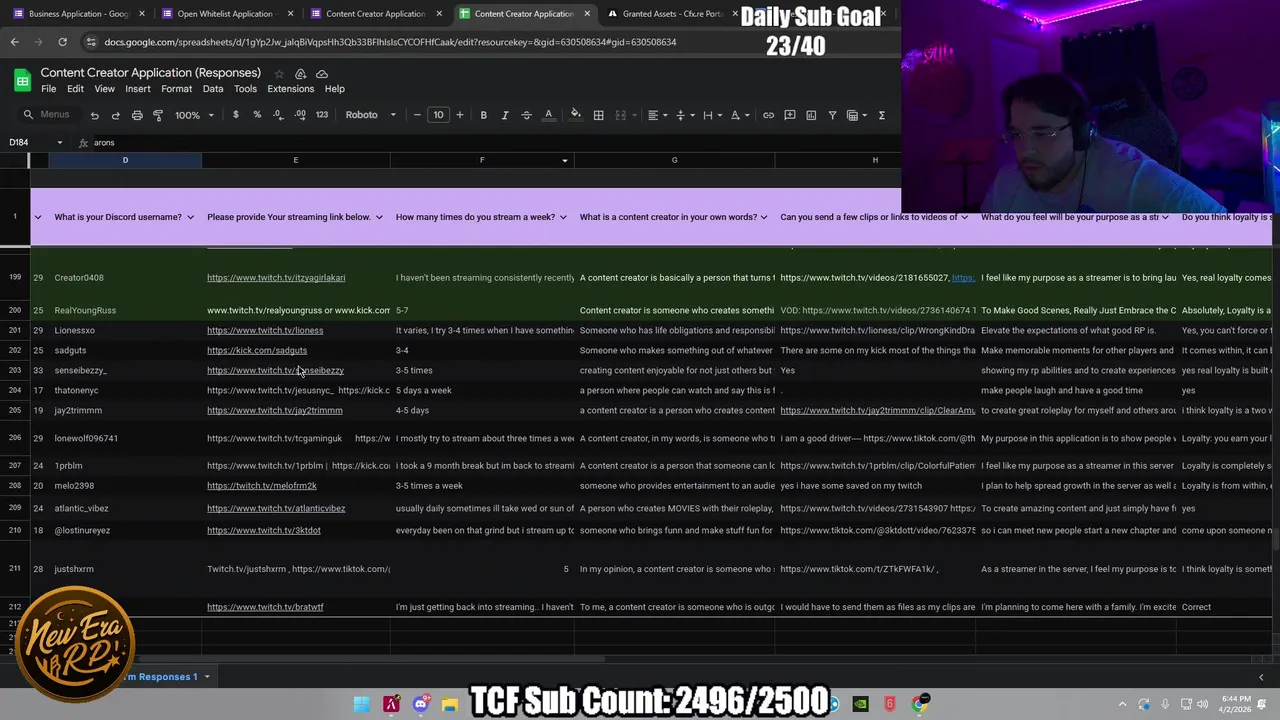
Task: Click the move-to-folder icon beside the title
Action: [x=300, y=74]
